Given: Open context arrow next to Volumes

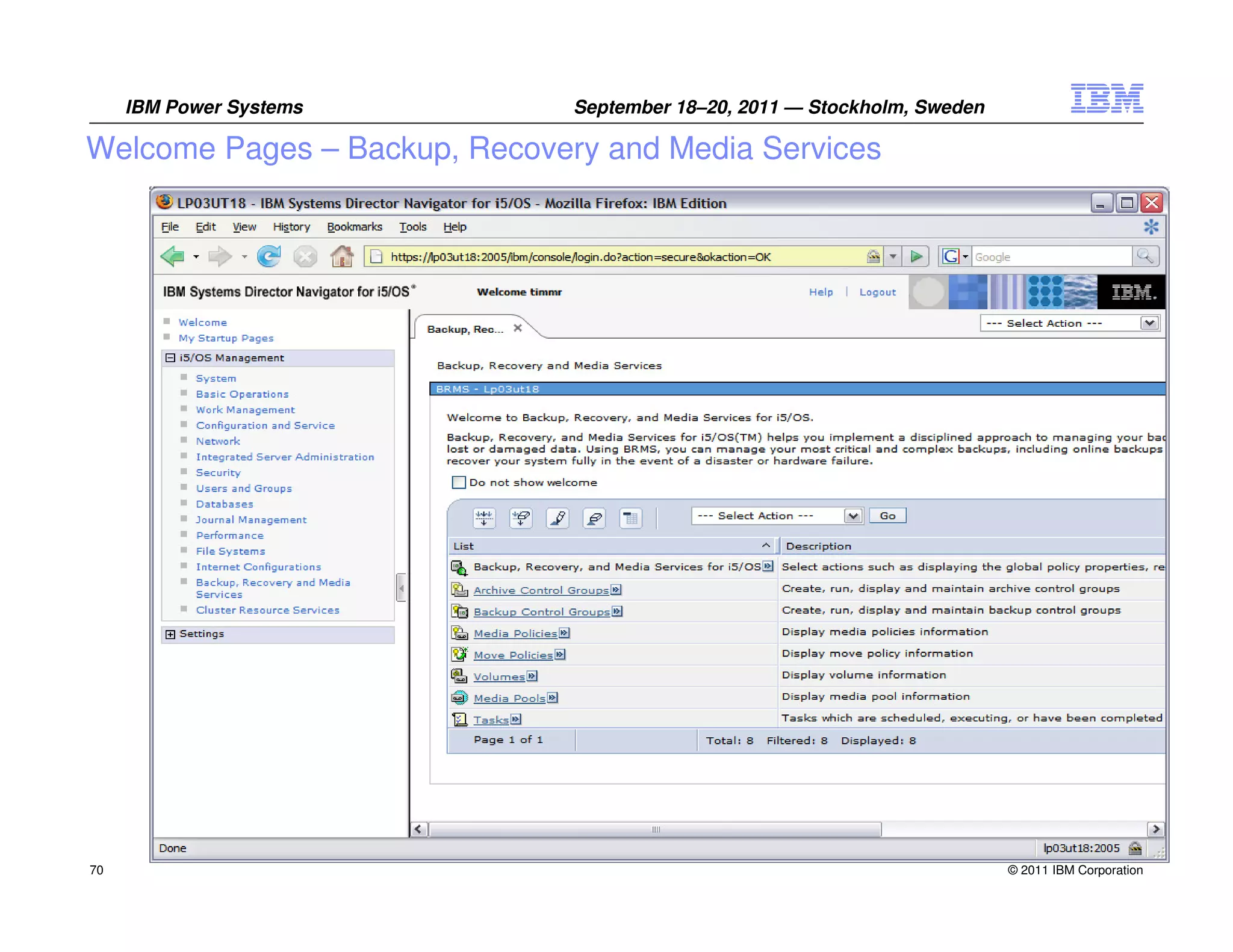Looking at the screenshot, I should 532,676.
